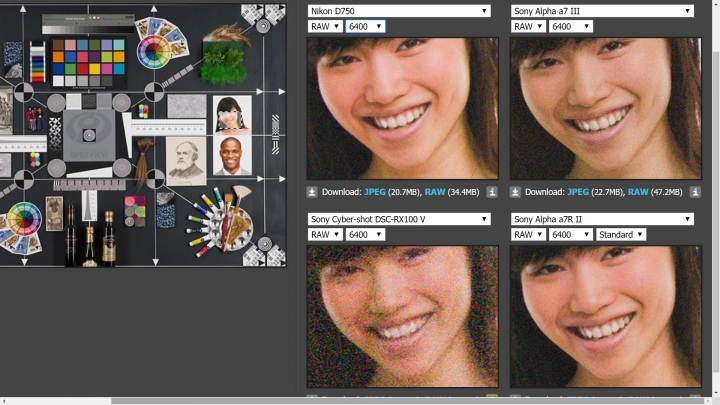This screenshot has height=405, width=720.
Task: Click the Sony Cyber-shot RX100 V noisy crop preview
Action: (402, 316)
